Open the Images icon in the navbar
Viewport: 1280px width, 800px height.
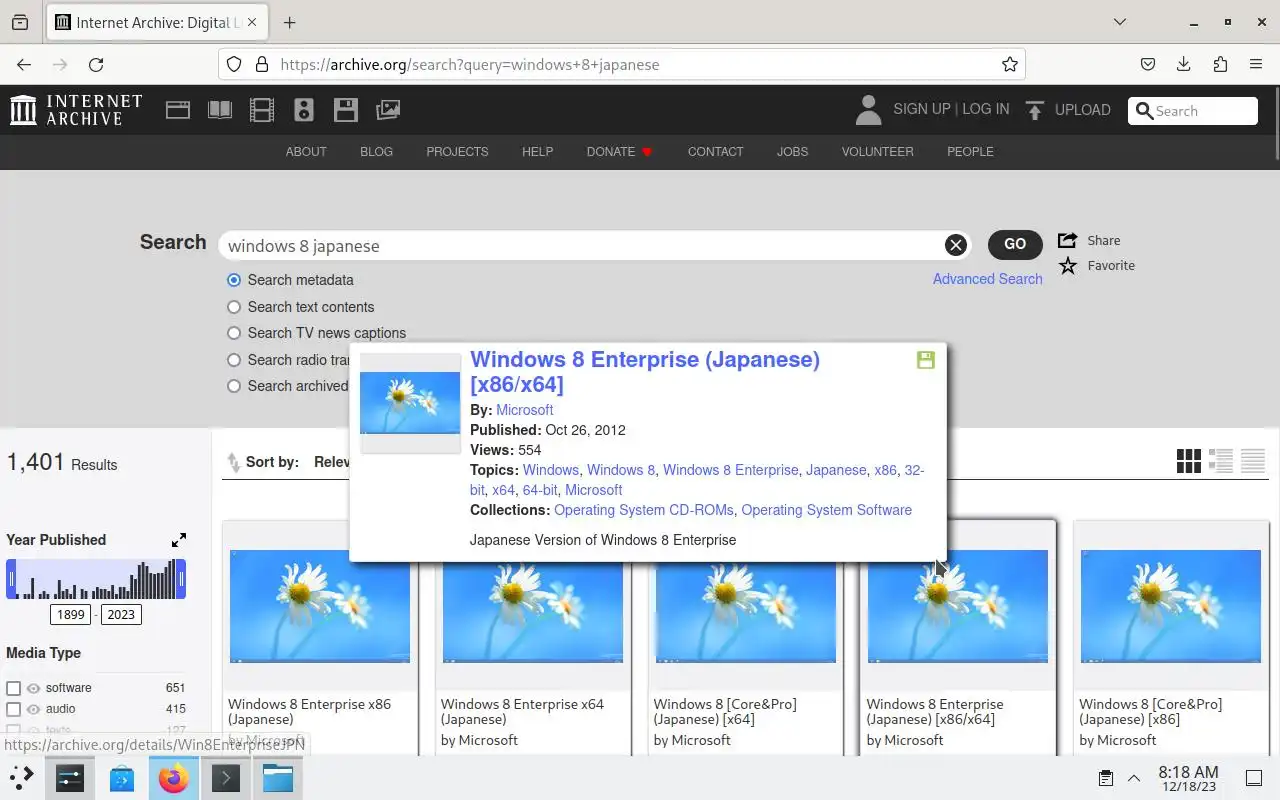[388, 110]
